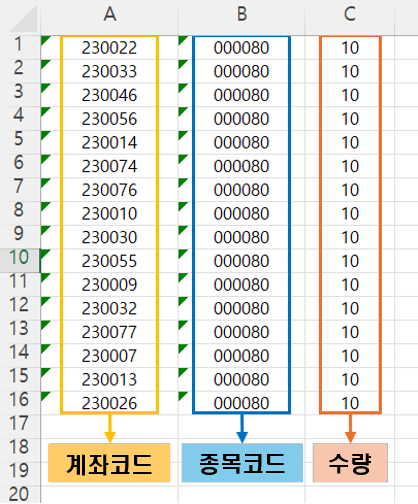Image resolution: width=418 pixels, height=504 pixels.
Task: Click quantity 10 in row 16
Action: [350, 403]
